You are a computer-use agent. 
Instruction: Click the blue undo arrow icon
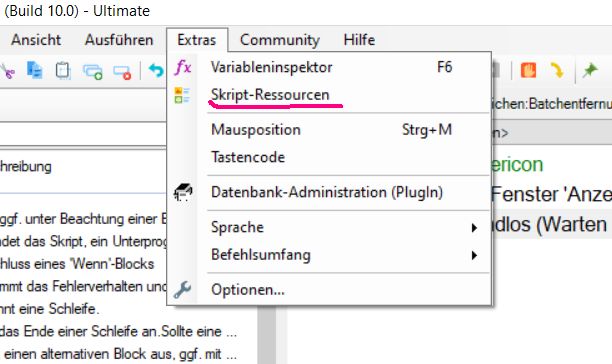click(x=156, y=71)
